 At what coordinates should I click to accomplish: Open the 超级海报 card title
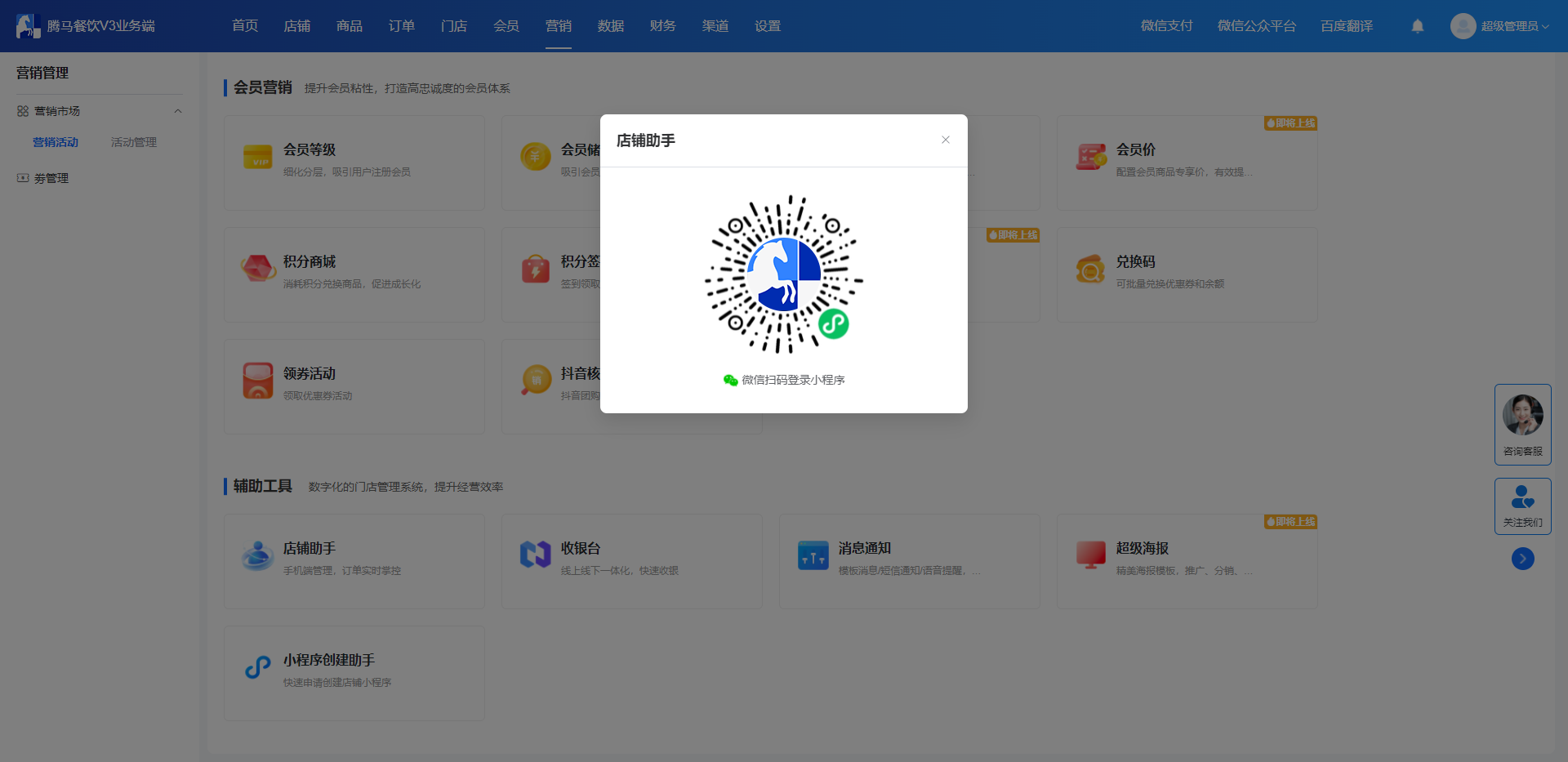pos(1143,548)
